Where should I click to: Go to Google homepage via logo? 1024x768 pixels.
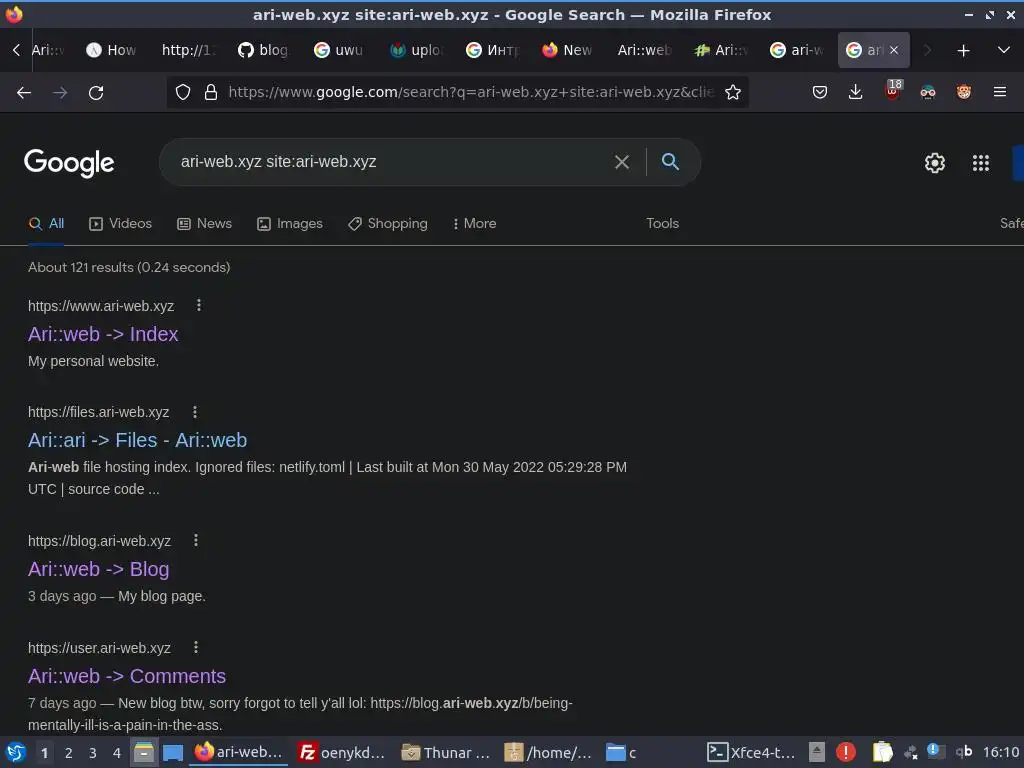[x=69, y=163]
